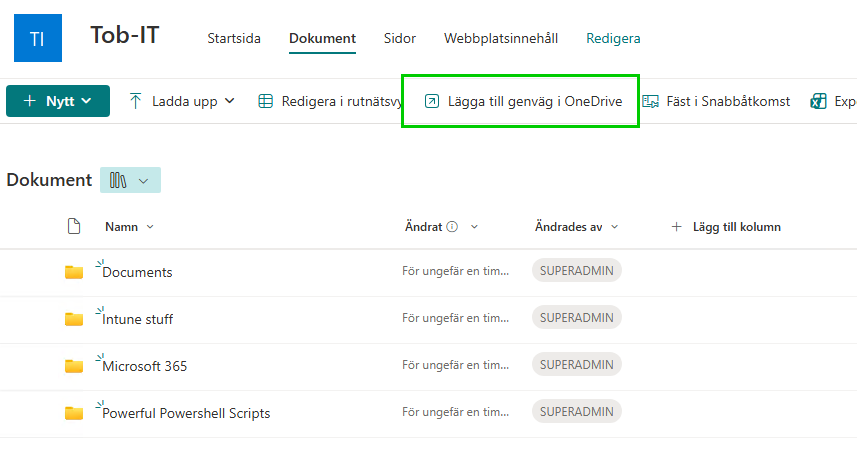Click the Ladda upp upload arrow icon
Screen dimensions: 857x473
(x=136, y=101)
